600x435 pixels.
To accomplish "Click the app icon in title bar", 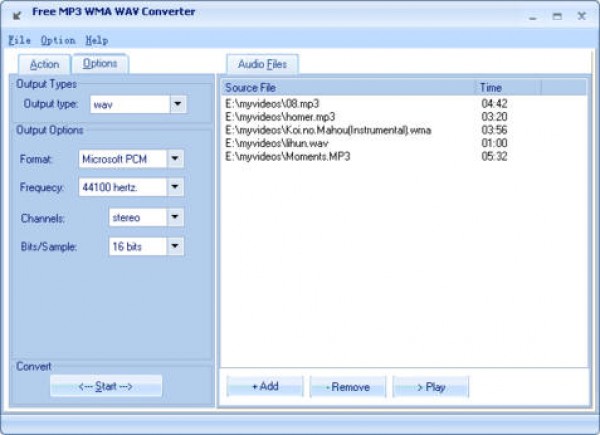I will pyautogui.click(x=17, y=14).
